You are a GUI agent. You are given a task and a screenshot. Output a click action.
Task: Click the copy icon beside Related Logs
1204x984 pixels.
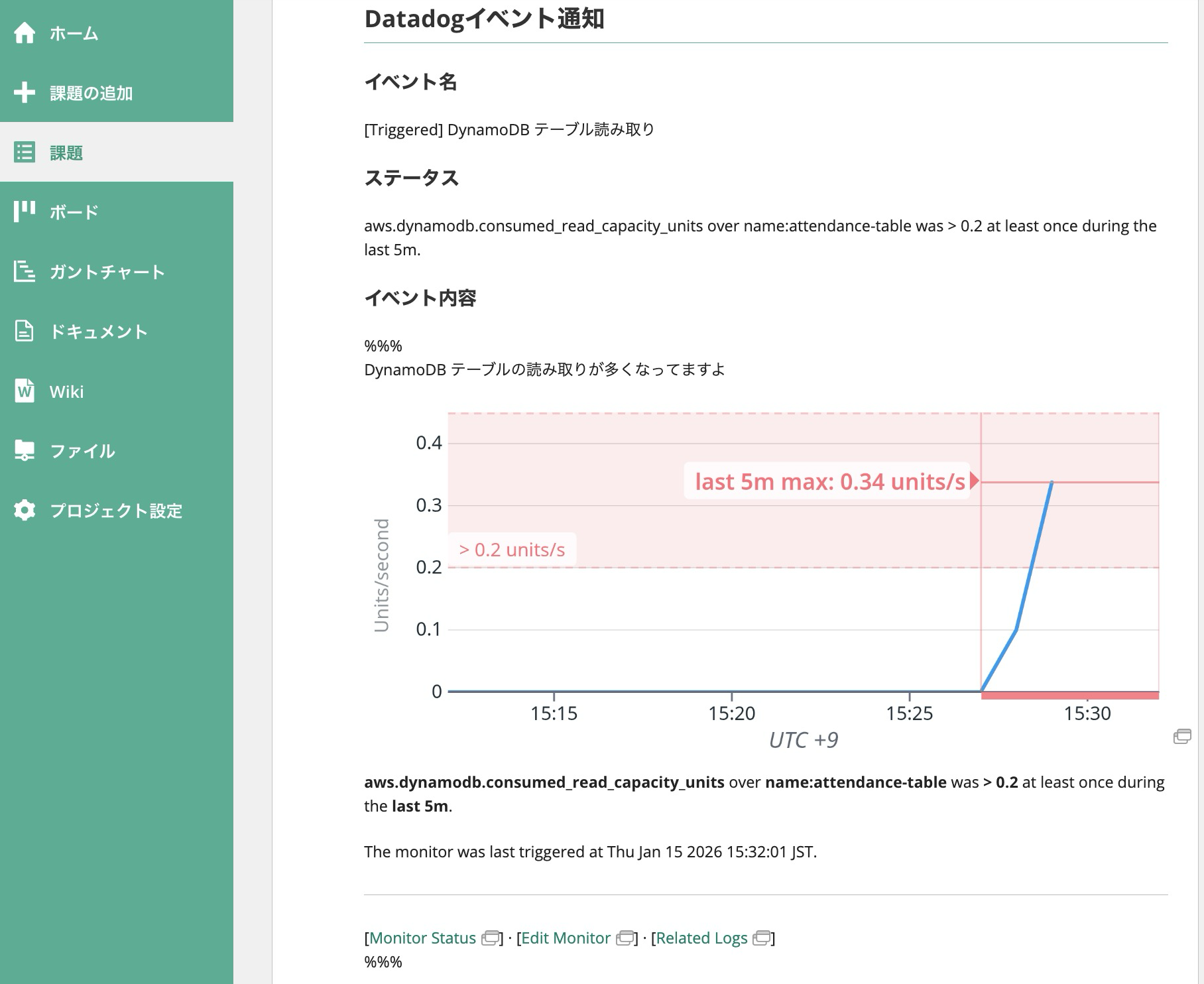coord(763,938)
